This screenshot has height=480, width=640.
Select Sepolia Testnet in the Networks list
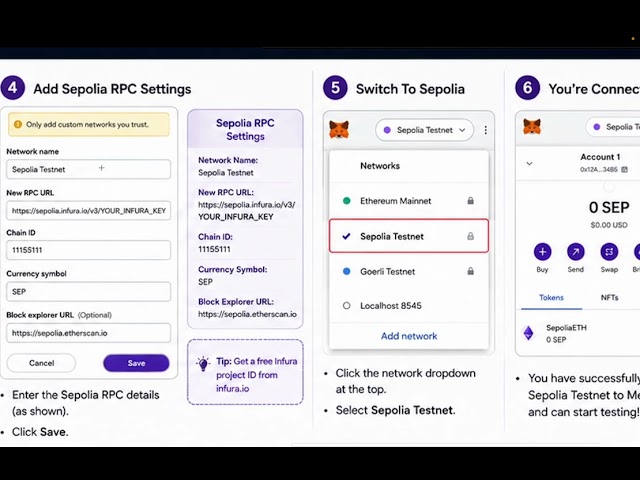click(x=409, y=236)
